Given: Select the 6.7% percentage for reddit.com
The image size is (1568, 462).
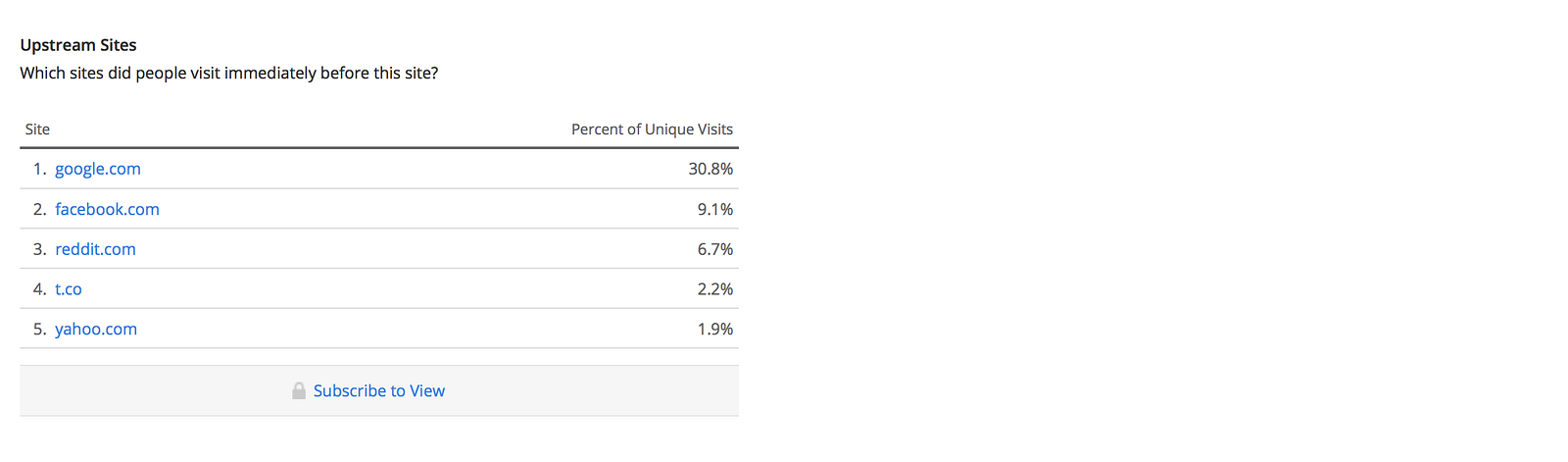Looking at the screenshot, I should (715, 249).
